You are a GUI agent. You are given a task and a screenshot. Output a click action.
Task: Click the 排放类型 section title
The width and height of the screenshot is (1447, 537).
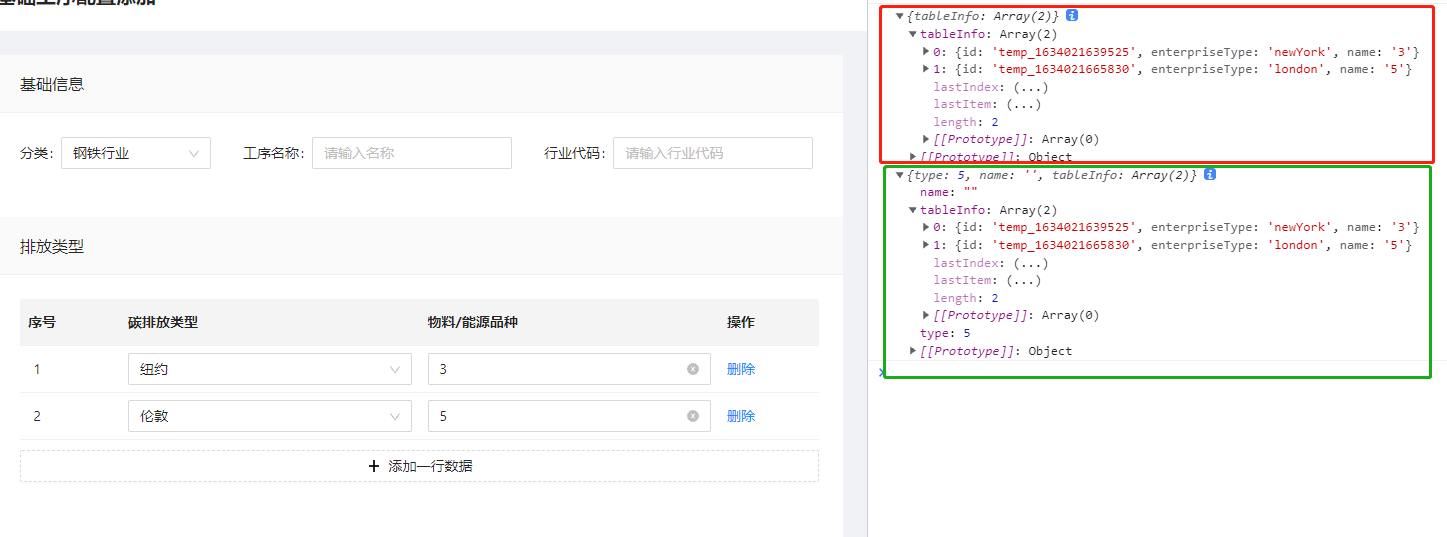point(52,246)
